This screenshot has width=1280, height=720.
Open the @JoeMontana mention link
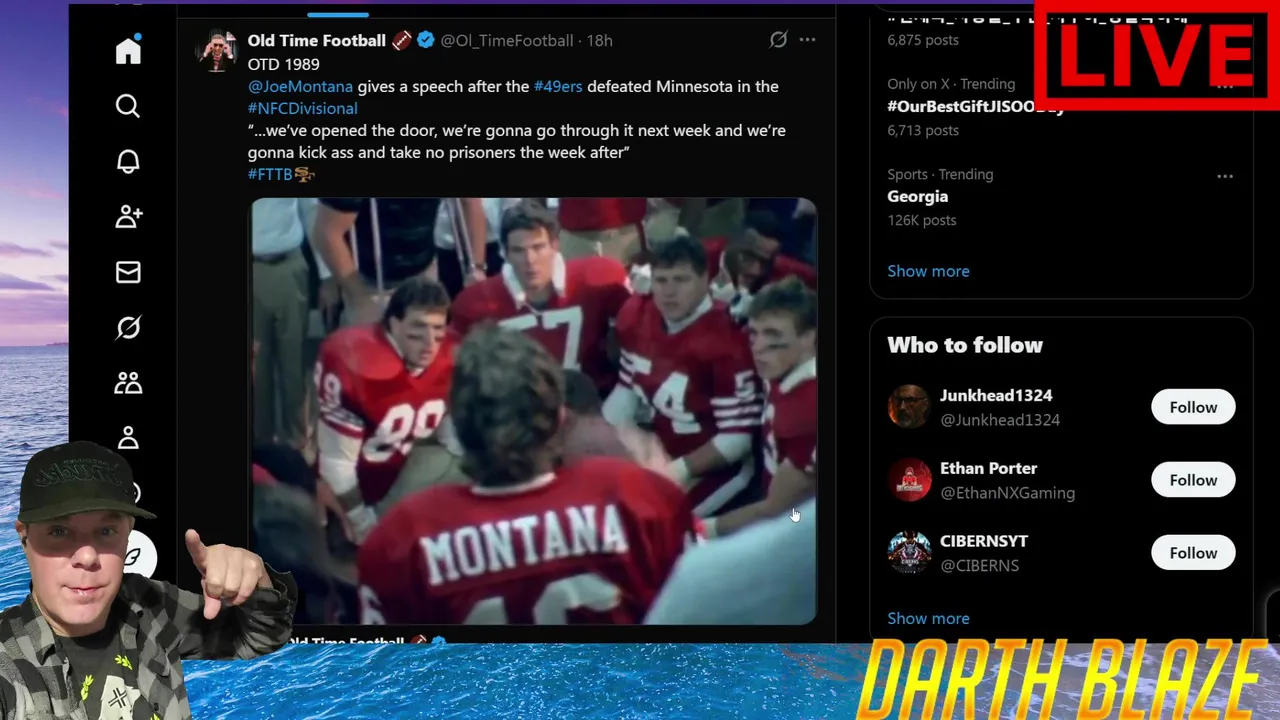point(300,86)
